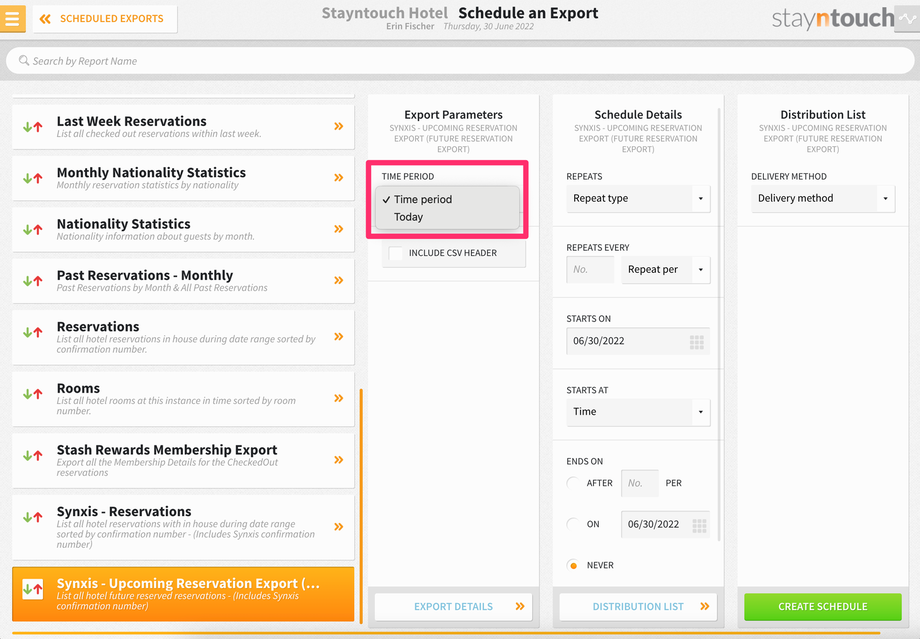Image resolution: width=920 pixels, height=639 pixels.
Task: Click export arrows icon for Reservations
Action: click(33, 332)
